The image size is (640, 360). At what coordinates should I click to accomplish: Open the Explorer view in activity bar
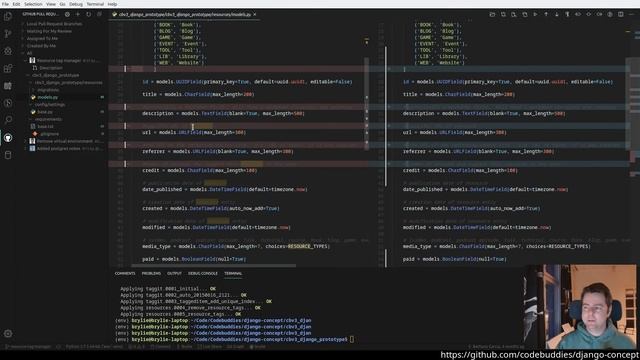pos(8,17)
